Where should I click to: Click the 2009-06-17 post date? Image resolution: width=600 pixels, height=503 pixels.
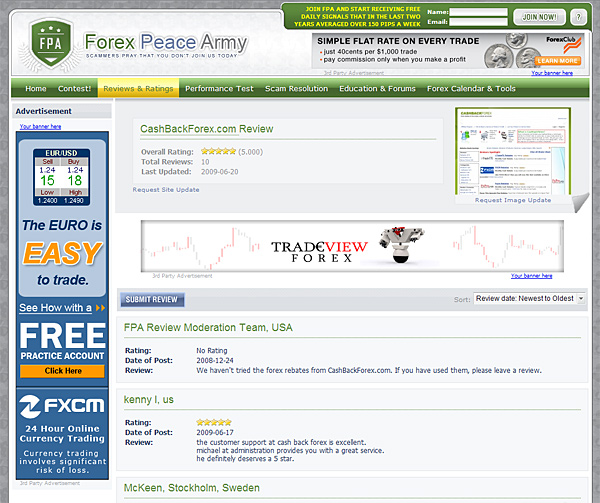215,432
